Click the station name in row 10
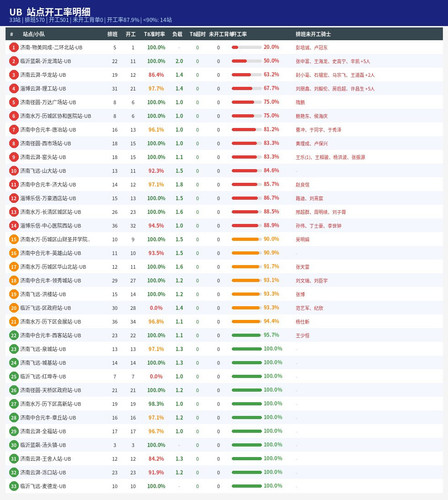 click(43, 171)
